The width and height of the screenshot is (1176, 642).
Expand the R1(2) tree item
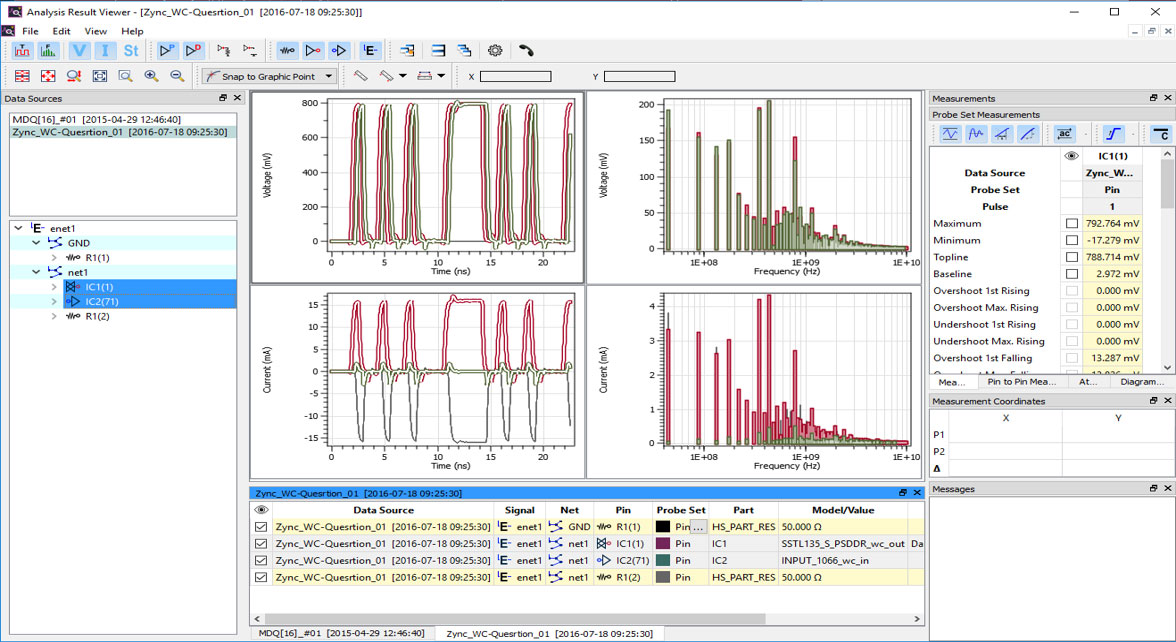pyautogui.click(x=54, y=316)
